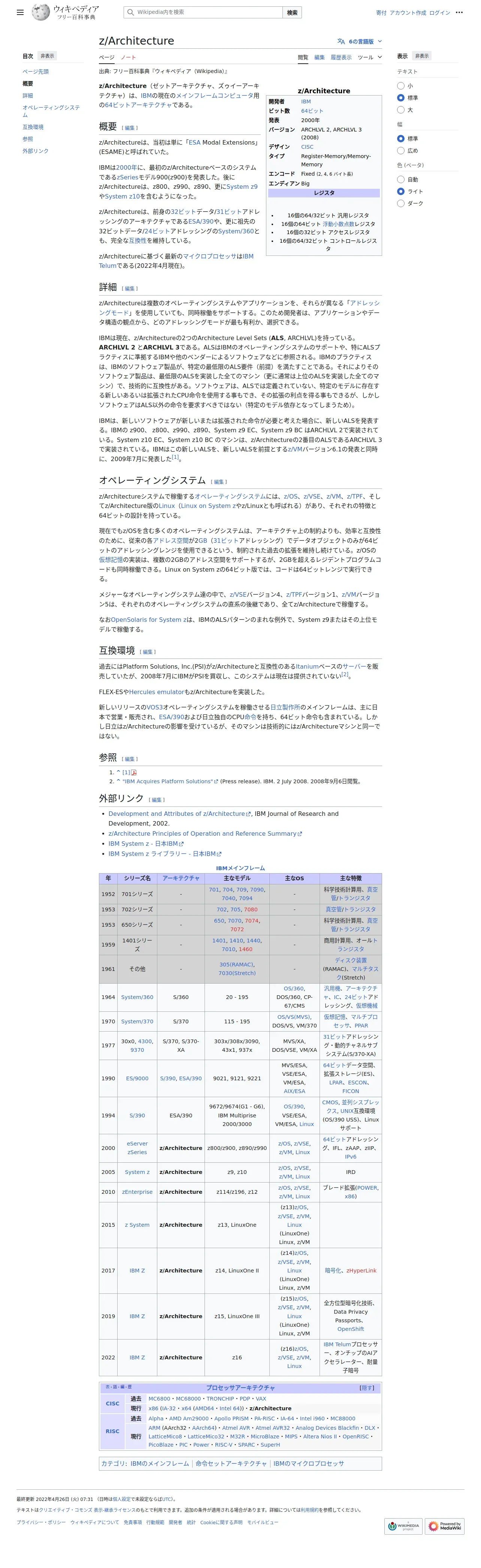
Task: Open the 6の言語版 languages dropdown
Action: coord(360,41)
